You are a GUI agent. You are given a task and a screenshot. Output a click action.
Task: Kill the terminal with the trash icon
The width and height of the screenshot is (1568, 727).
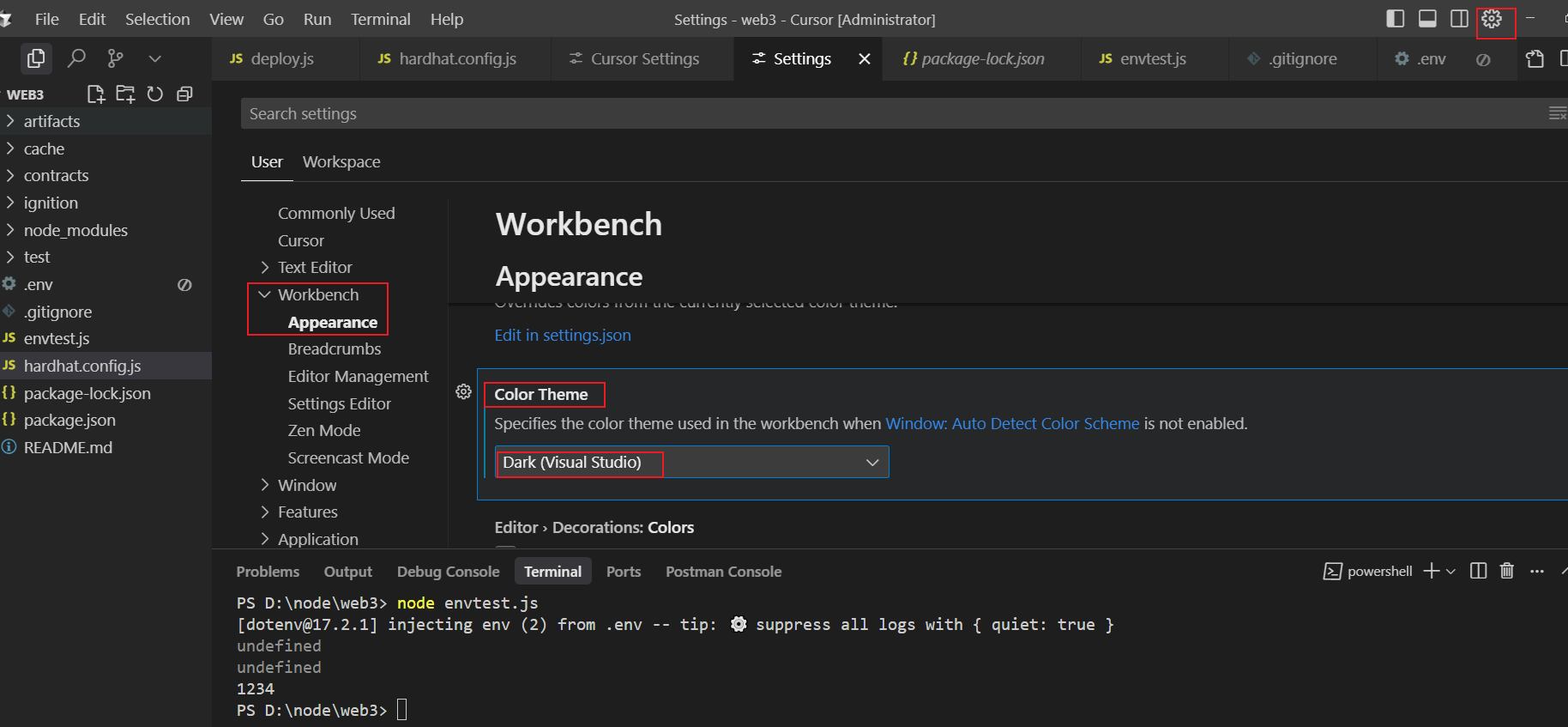(x=1507, y=571)
